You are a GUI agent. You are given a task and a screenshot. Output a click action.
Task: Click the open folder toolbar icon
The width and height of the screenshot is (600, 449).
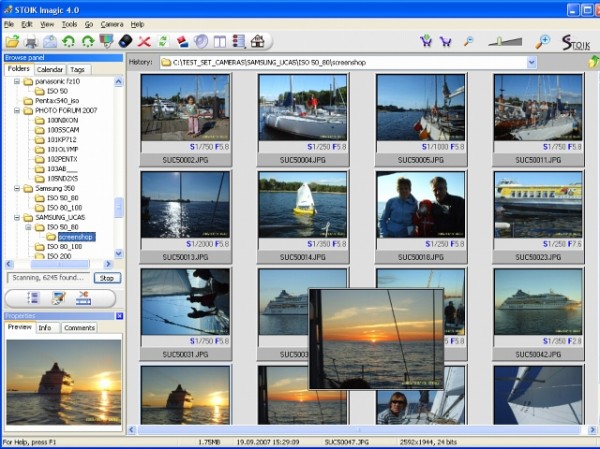pos(12,42)
